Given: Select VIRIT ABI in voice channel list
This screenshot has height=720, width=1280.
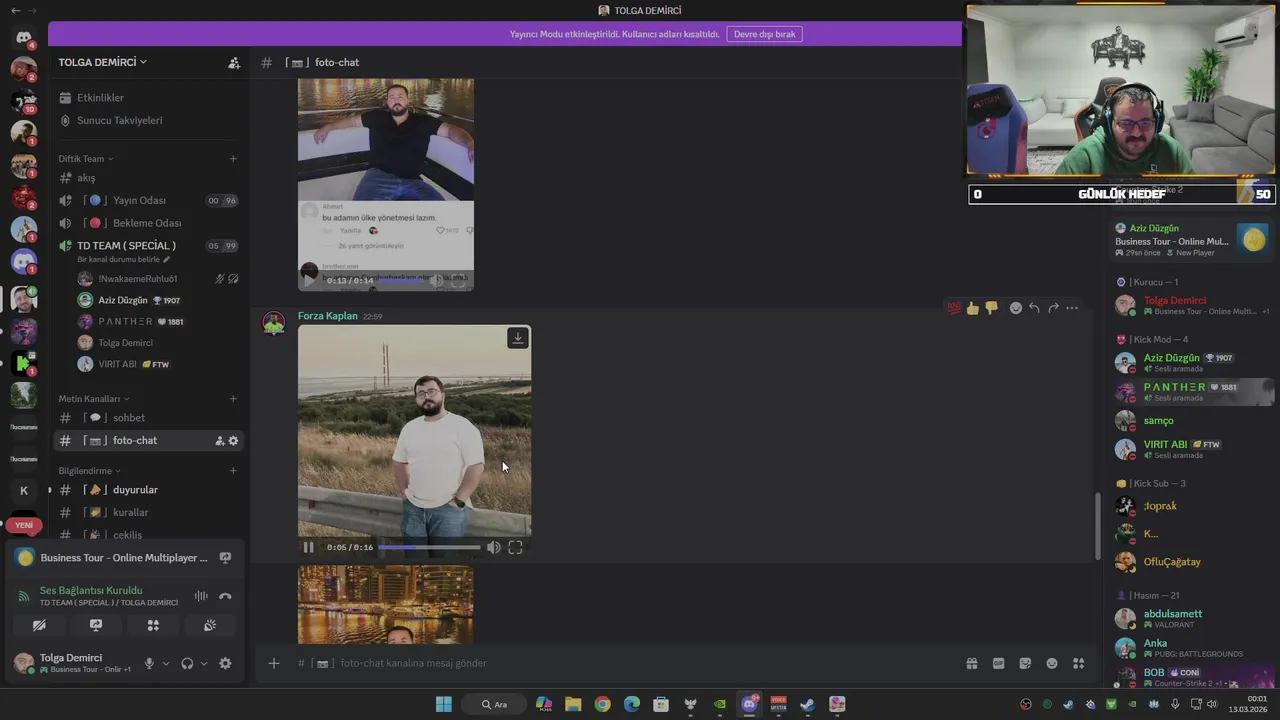Looking at the screenshot, I should 117,364.
